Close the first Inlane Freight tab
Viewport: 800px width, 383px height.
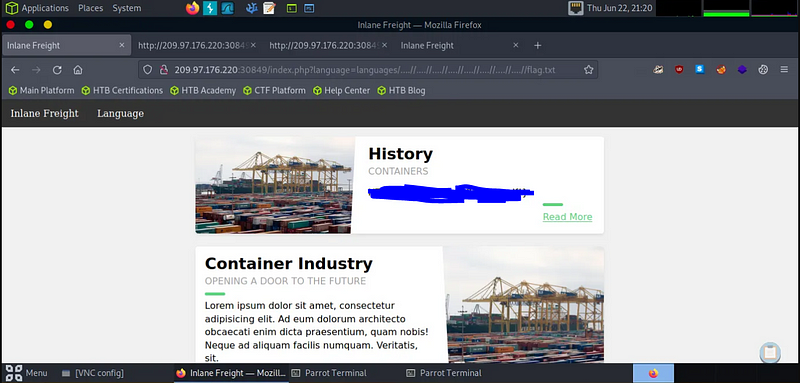(121, 45)
